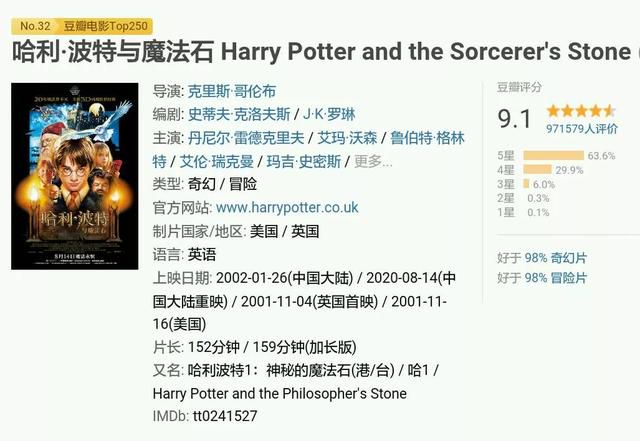640x441 pixels.
Task: Visit the official website www.harrypotter.co.uk
Action: click(287, 207)
